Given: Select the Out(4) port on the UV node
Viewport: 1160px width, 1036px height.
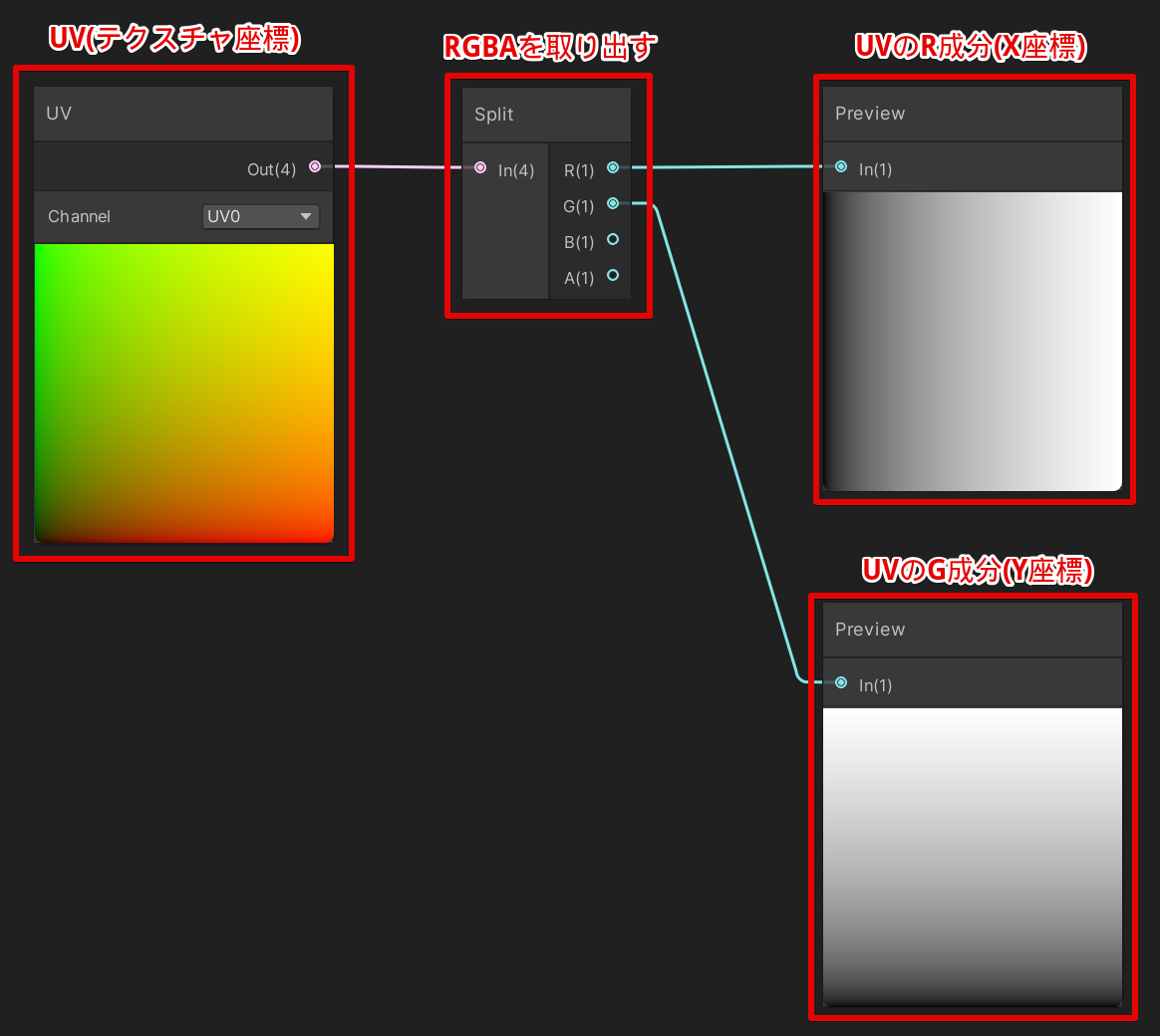Looking at the screenshot, I should tap(314, 166).
